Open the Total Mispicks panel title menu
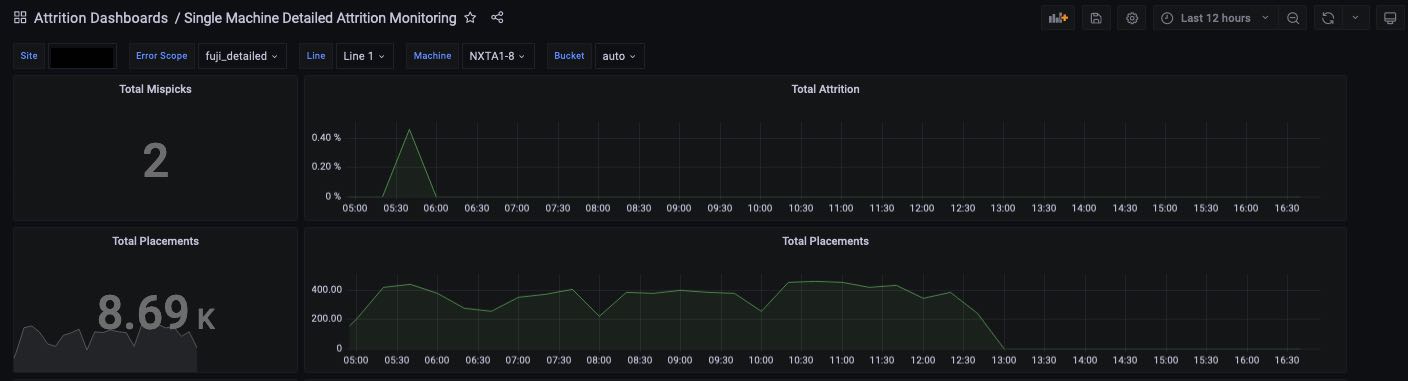This screenshot has width=1408, height=381. 155,89
